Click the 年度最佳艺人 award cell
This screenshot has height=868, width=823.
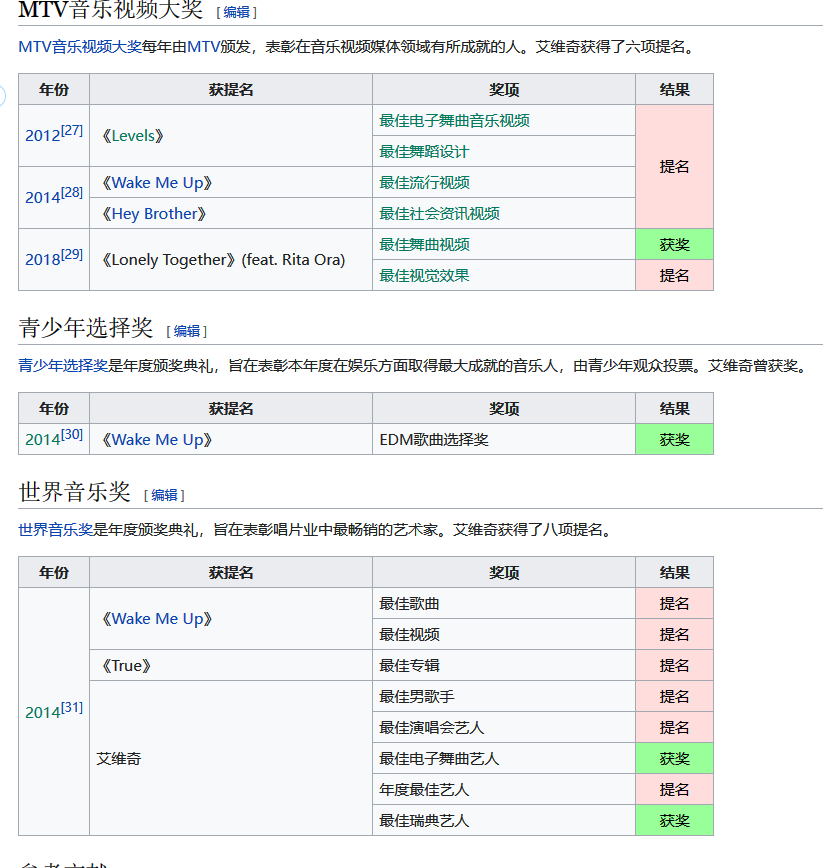click(x=504, y=789)
